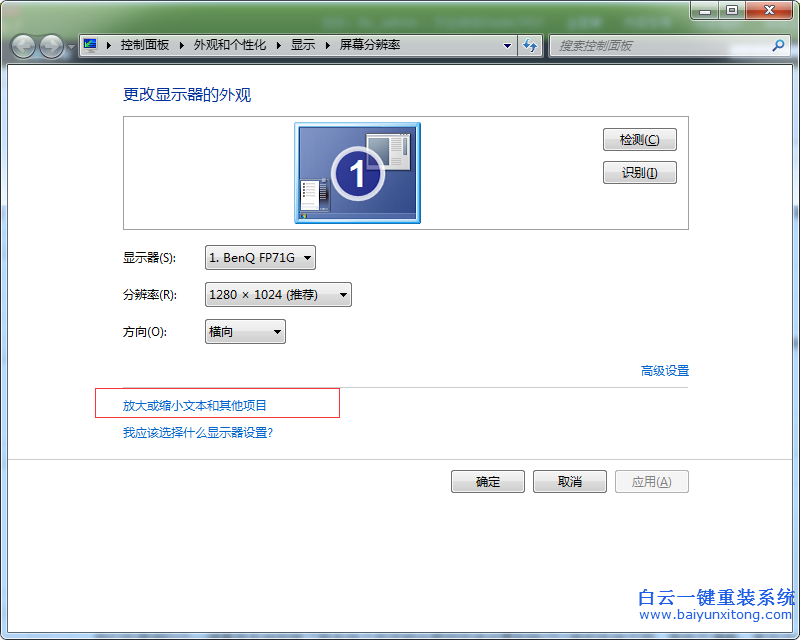The width and height of the screenshot is (800, 640).
Task: Click the back navigation arrow
Action: coord(23,45)
